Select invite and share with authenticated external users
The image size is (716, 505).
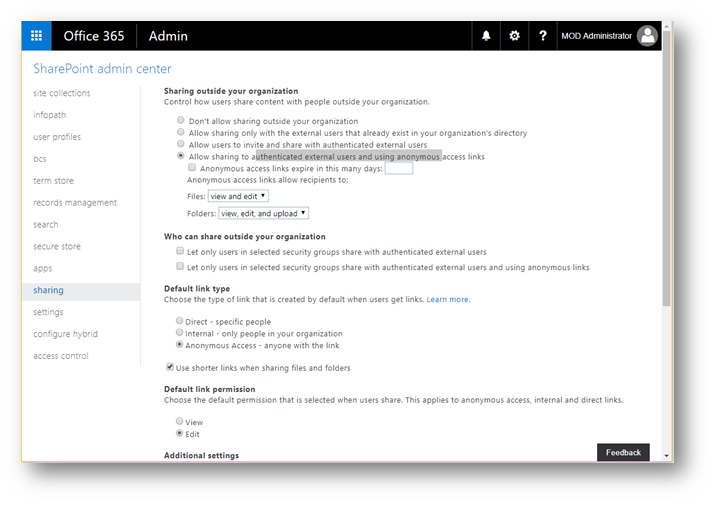pyautogui.click(x=181, y=144)
